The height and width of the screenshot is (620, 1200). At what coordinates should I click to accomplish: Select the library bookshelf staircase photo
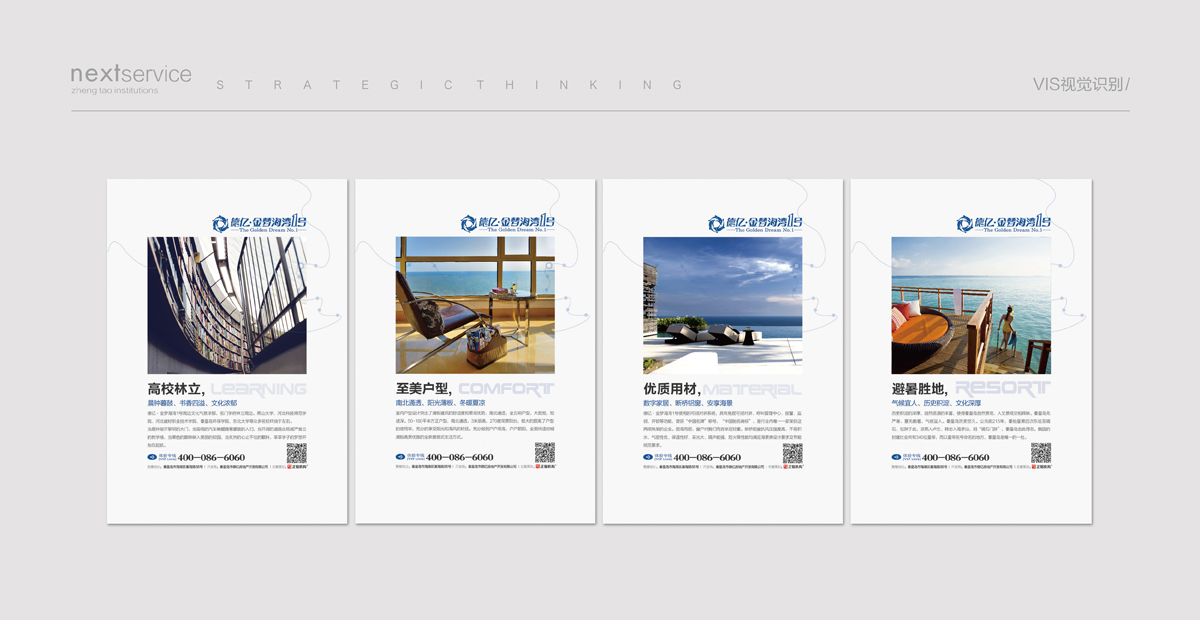(227, 305)
